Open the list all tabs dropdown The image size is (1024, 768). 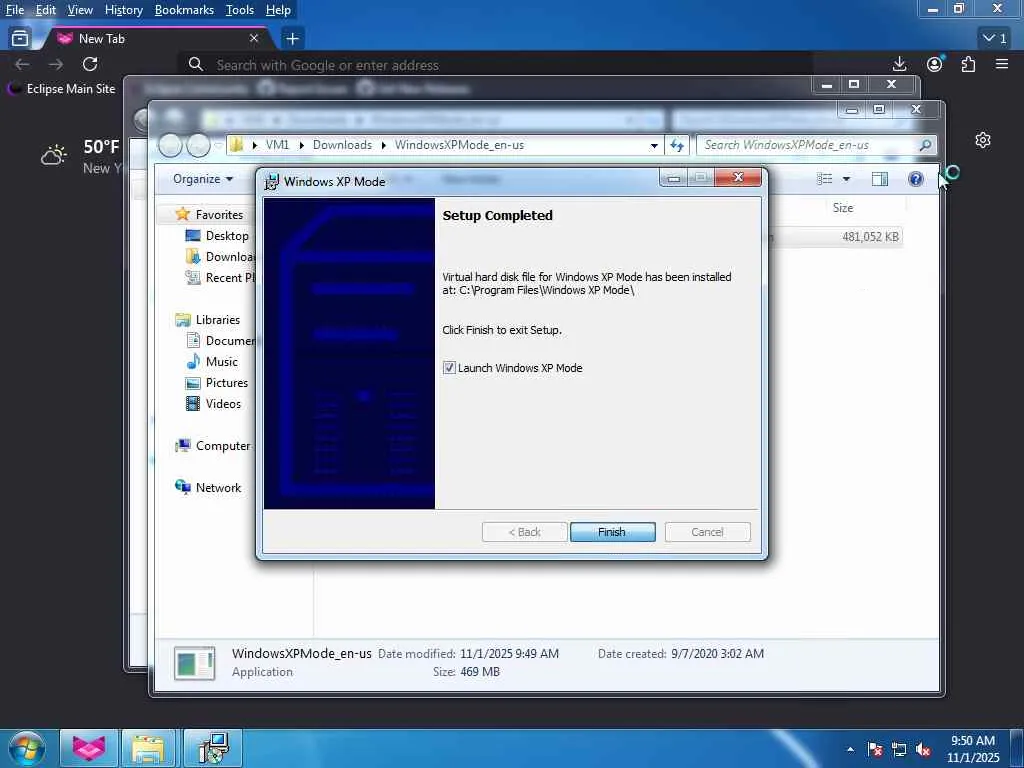pos(995,39)
